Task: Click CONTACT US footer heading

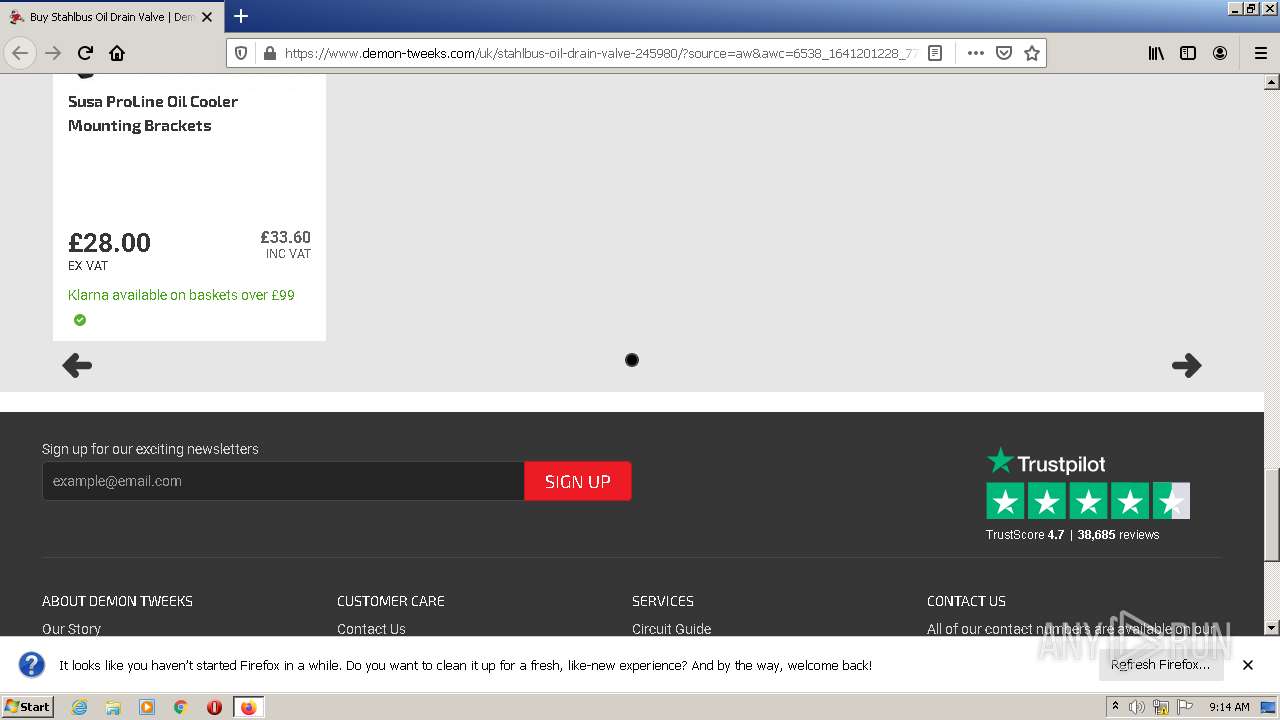Action: pos(966,601)
